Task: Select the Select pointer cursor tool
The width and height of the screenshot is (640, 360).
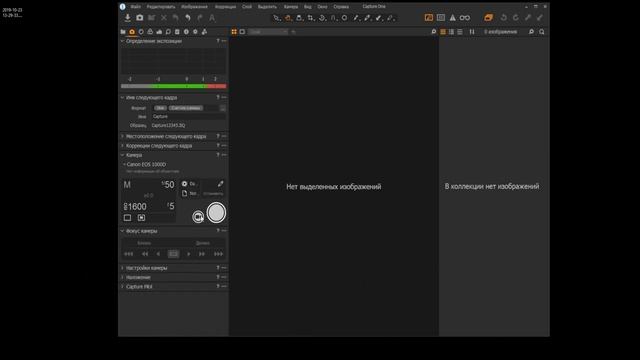Action: [277, 18]
